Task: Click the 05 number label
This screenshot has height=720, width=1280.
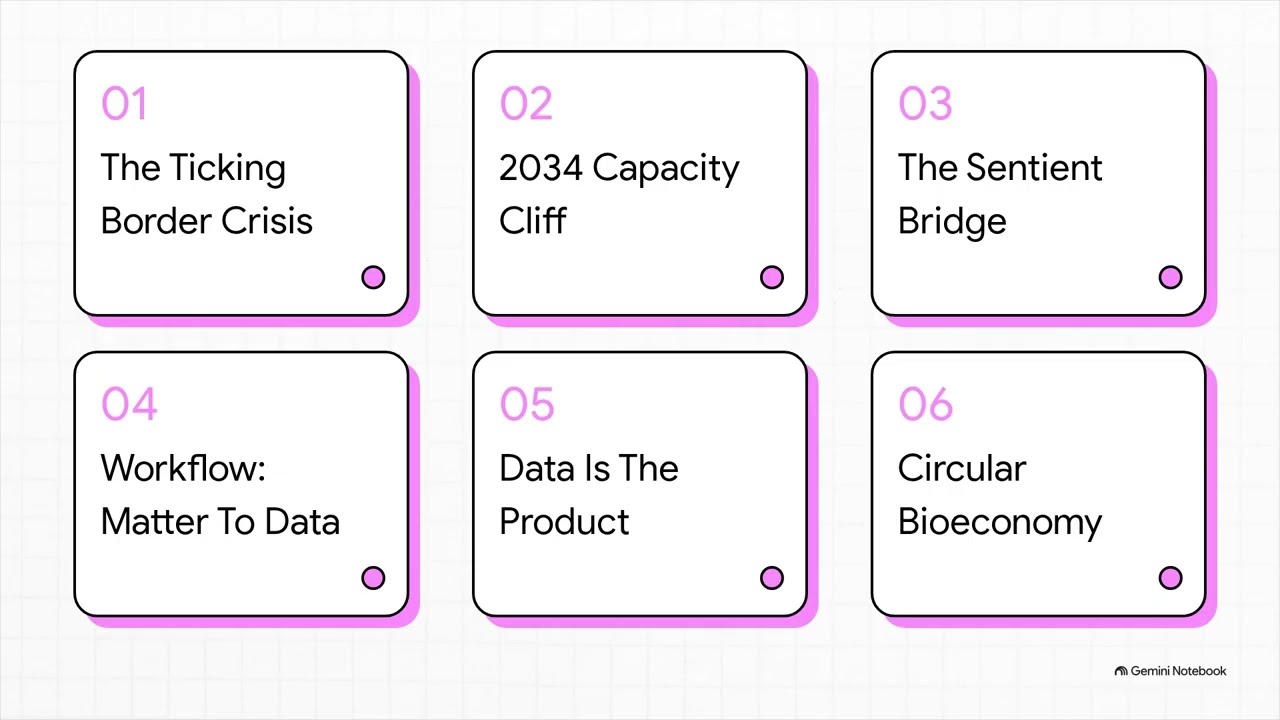Action: 527,405
